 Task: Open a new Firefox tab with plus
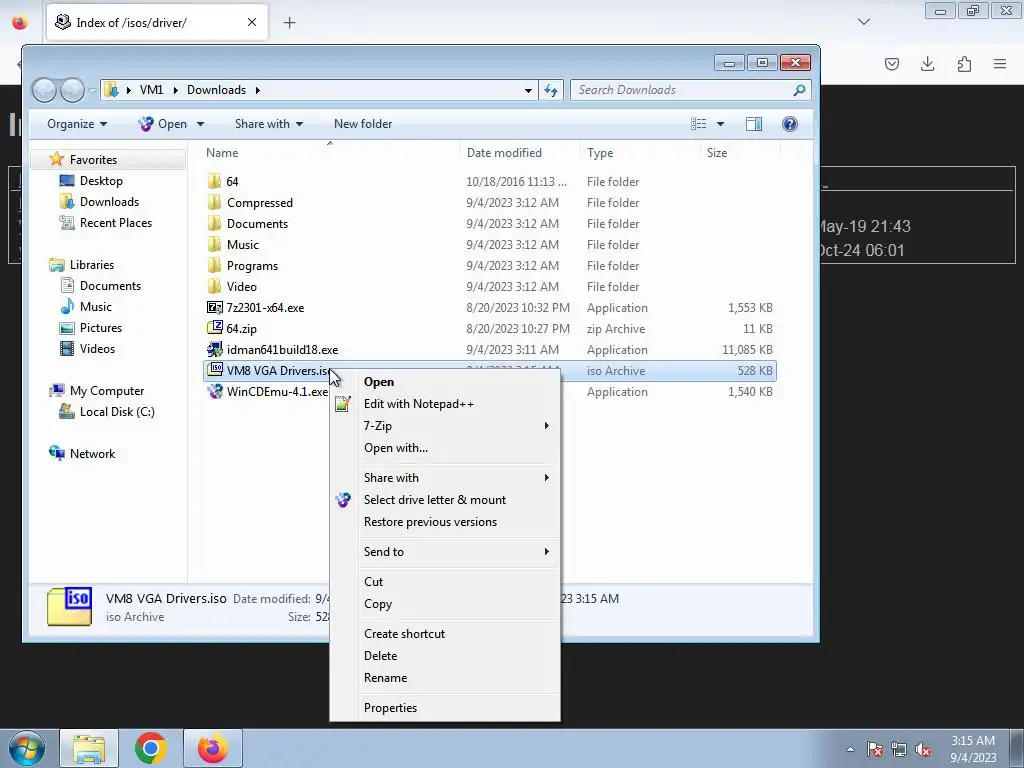(289, 23)
